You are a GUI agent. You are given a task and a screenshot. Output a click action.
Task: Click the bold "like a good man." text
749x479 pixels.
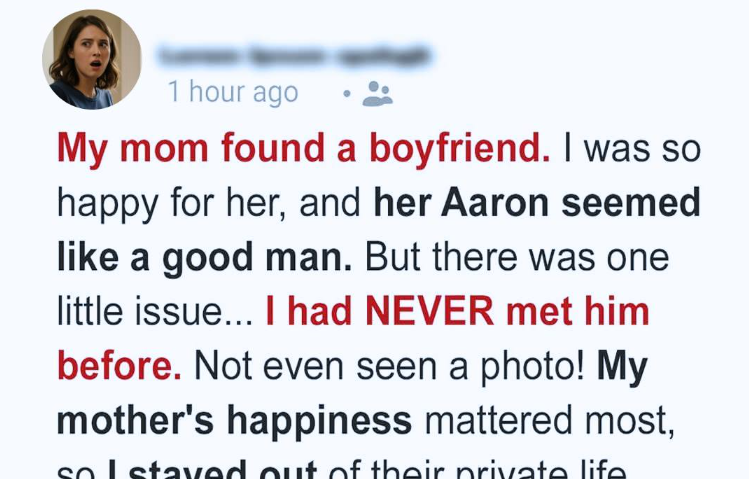(x=204, y=258)
